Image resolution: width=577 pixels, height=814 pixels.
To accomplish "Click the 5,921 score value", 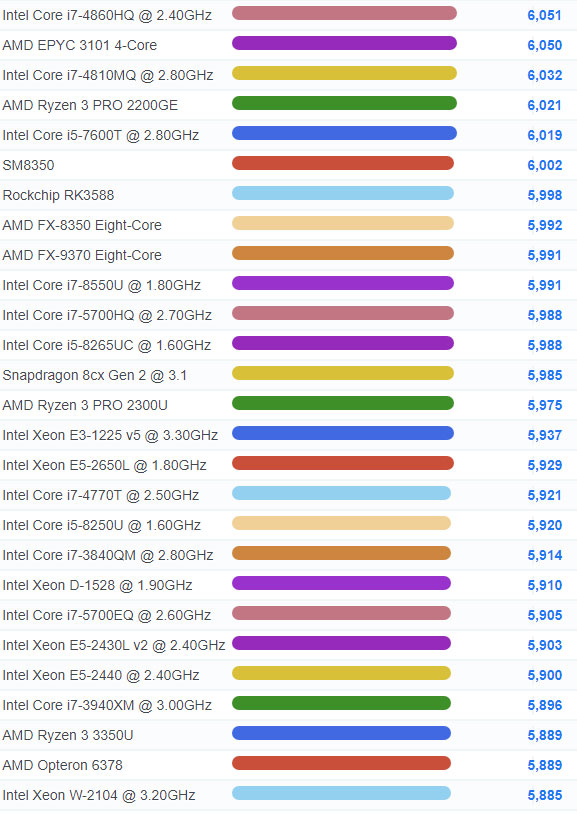I will point(545,495).
